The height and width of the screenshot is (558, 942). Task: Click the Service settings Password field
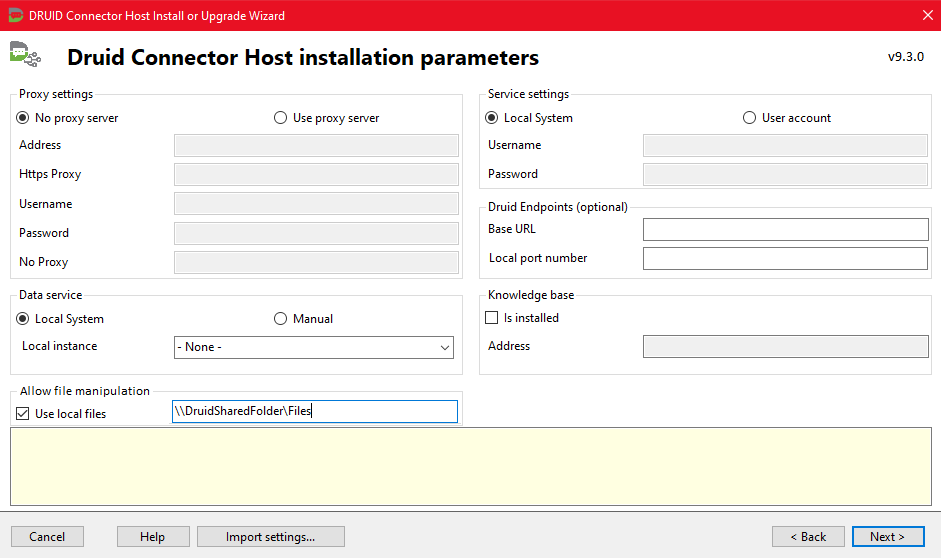(785, 174)
